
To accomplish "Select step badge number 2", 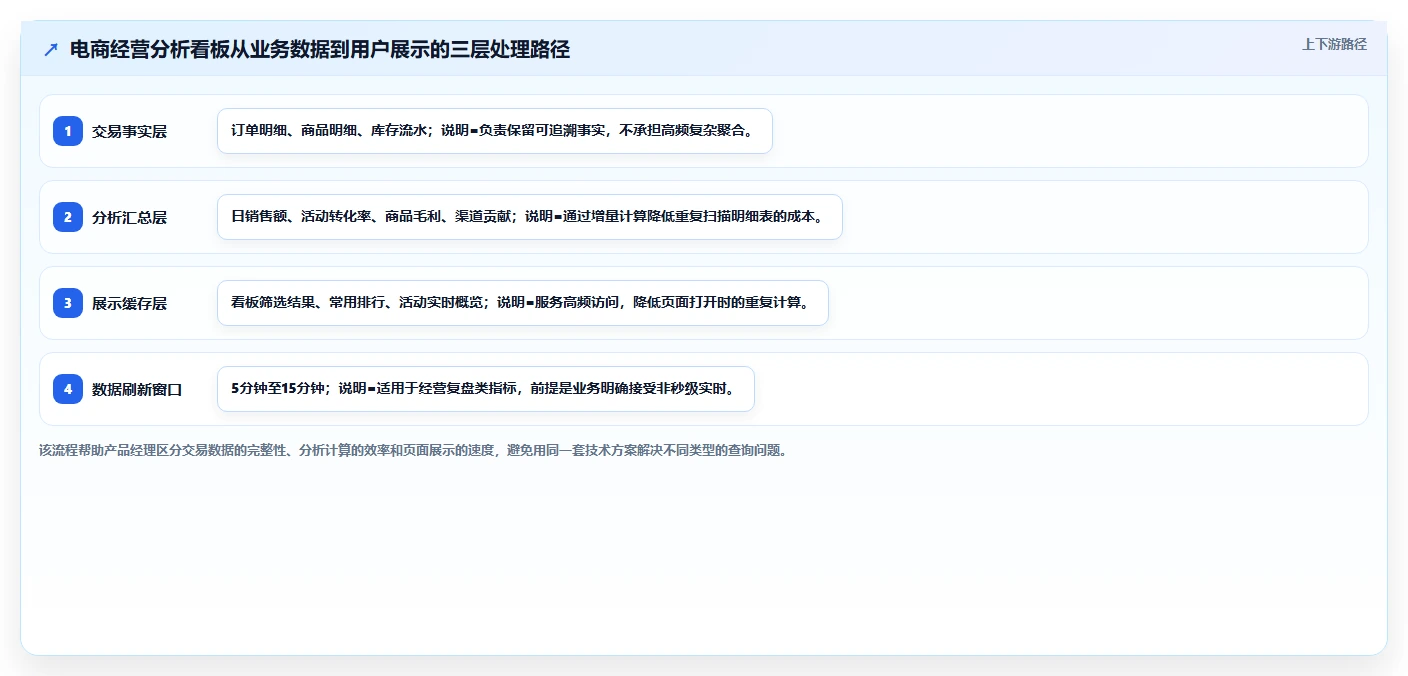I will 68,217.
